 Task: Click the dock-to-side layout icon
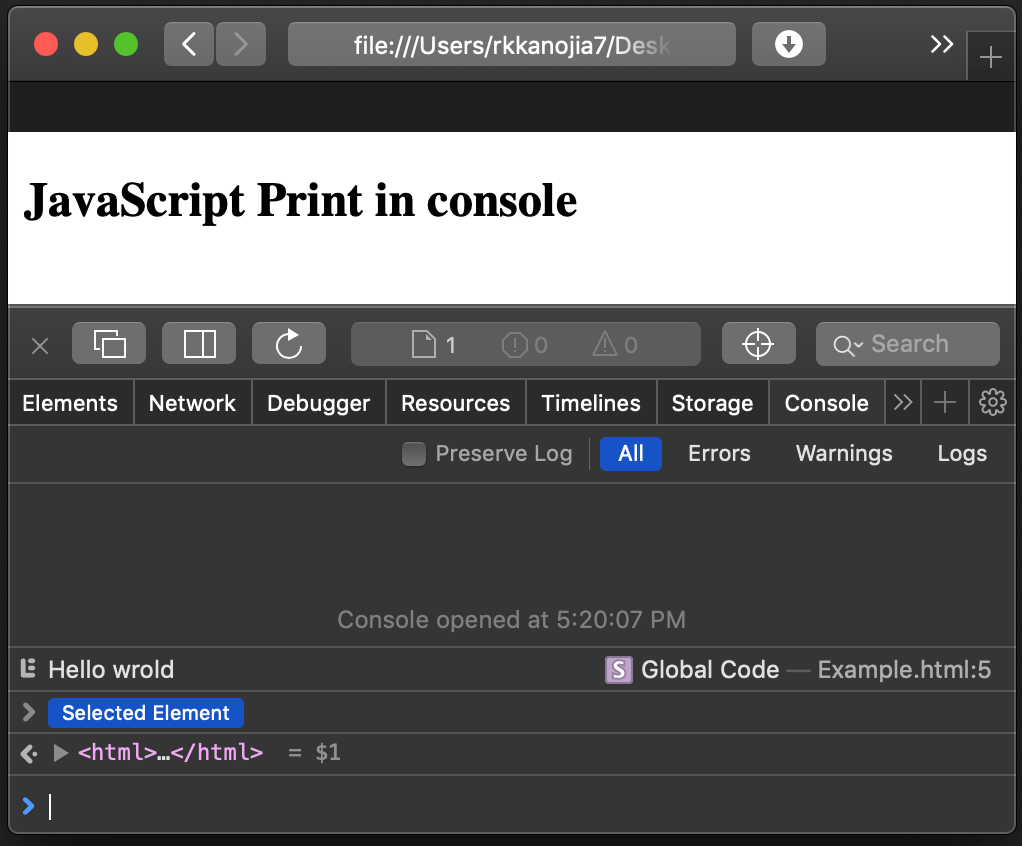point(198,343)
